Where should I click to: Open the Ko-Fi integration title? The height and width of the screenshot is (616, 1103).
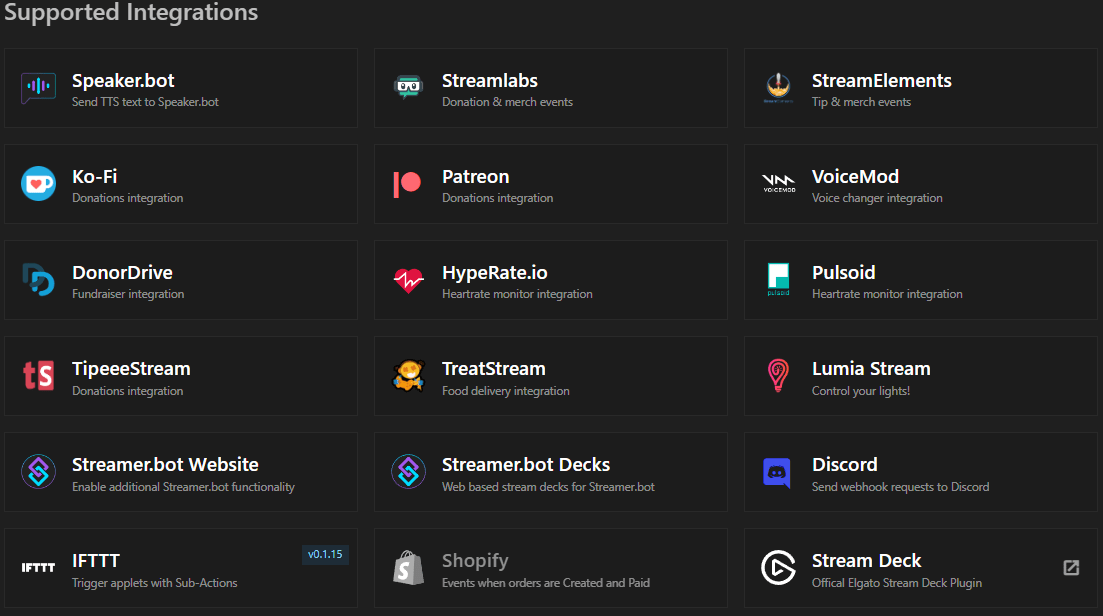[94, 177]
